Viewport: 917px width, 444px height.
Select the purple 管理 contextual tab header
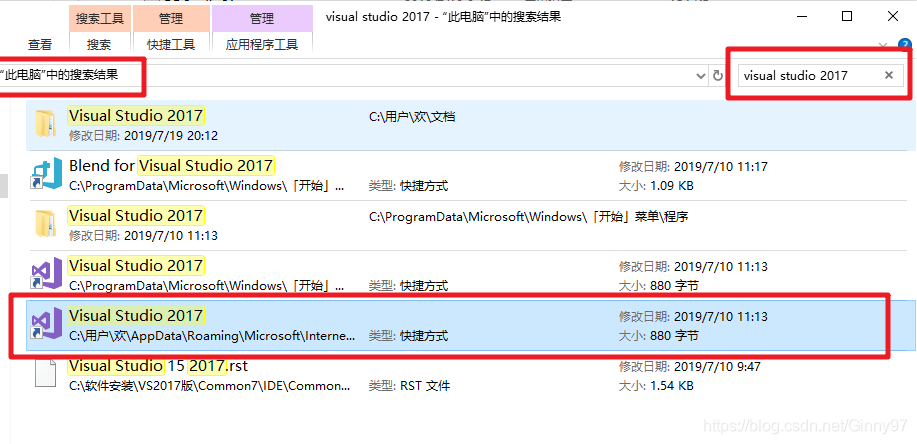click(262, 19)
